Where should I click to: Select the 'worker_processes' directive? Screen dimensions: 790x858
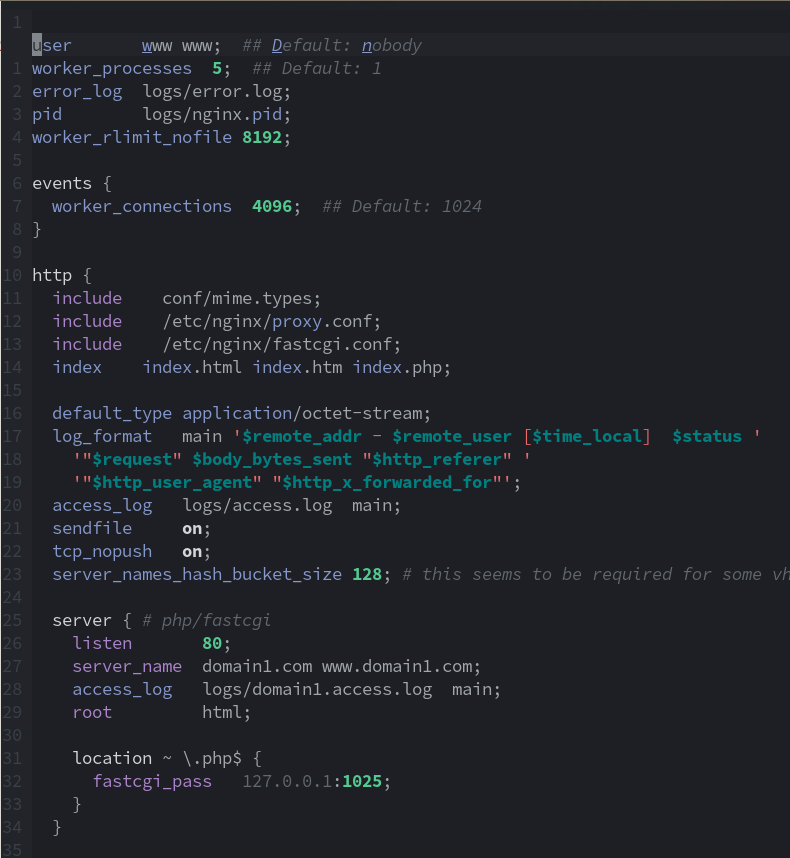tap(112, 68)
